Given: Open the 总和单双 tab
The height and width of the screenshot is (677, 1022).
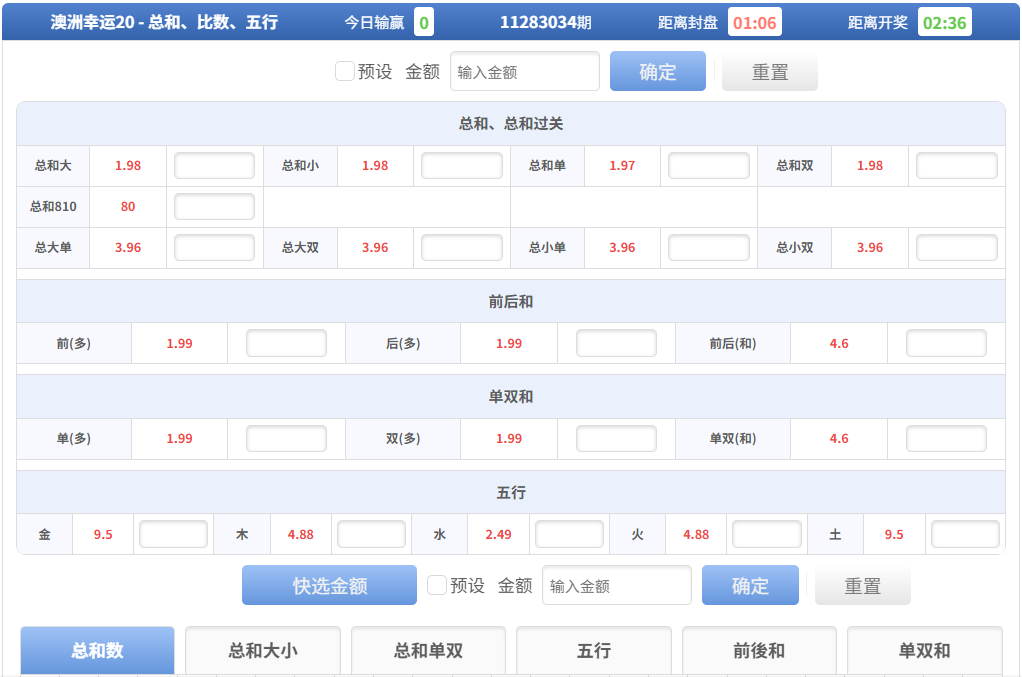Looking at the screenshot, I should (x=428, y=651).
